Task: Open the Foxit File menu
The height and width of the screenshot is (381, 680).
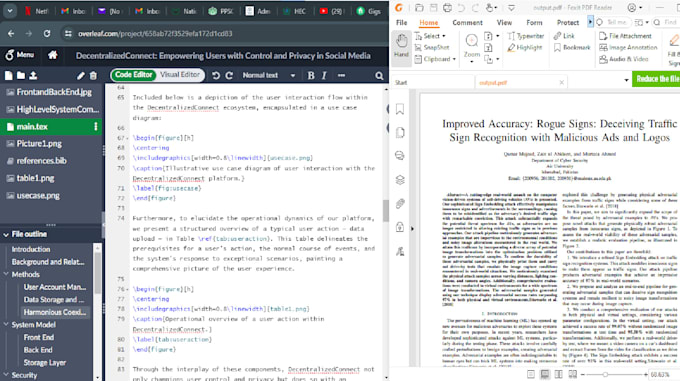Action: tap(402, 23)
